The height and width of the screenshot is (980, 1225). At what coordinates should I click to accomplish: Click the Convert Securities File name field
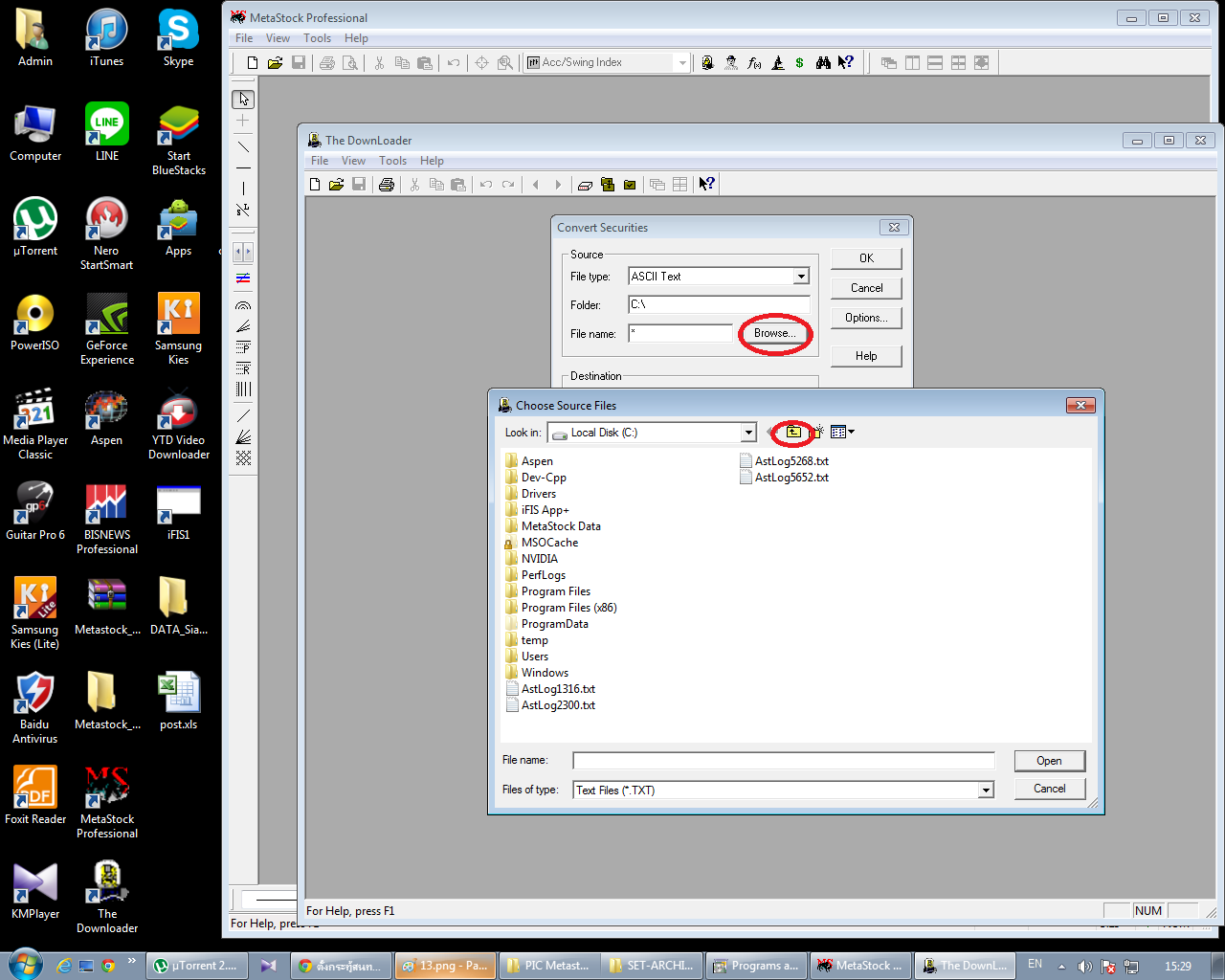click(680, 333)
